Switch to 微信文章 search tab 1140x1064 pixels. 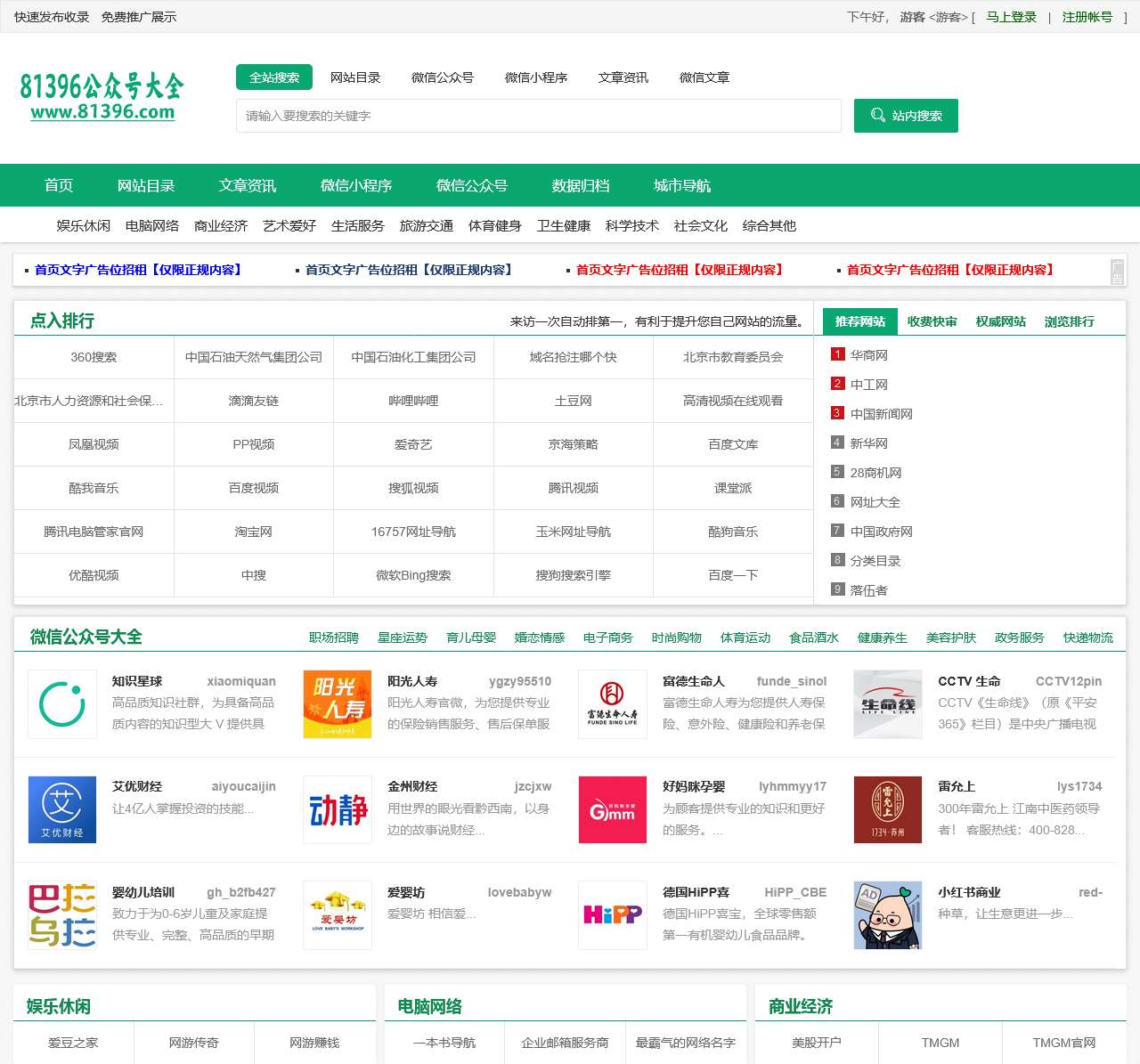pos(704,77)
